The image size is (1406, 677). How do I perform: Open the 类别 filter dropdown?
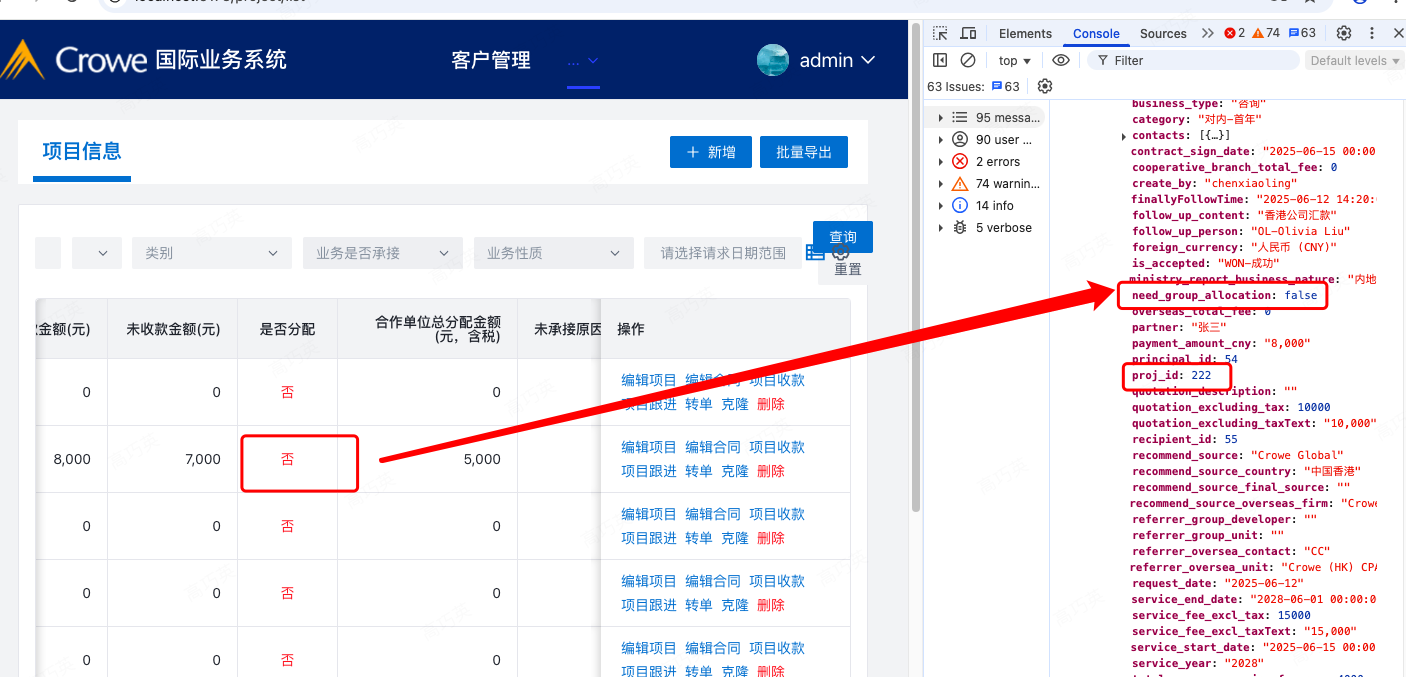click(212, 253)
